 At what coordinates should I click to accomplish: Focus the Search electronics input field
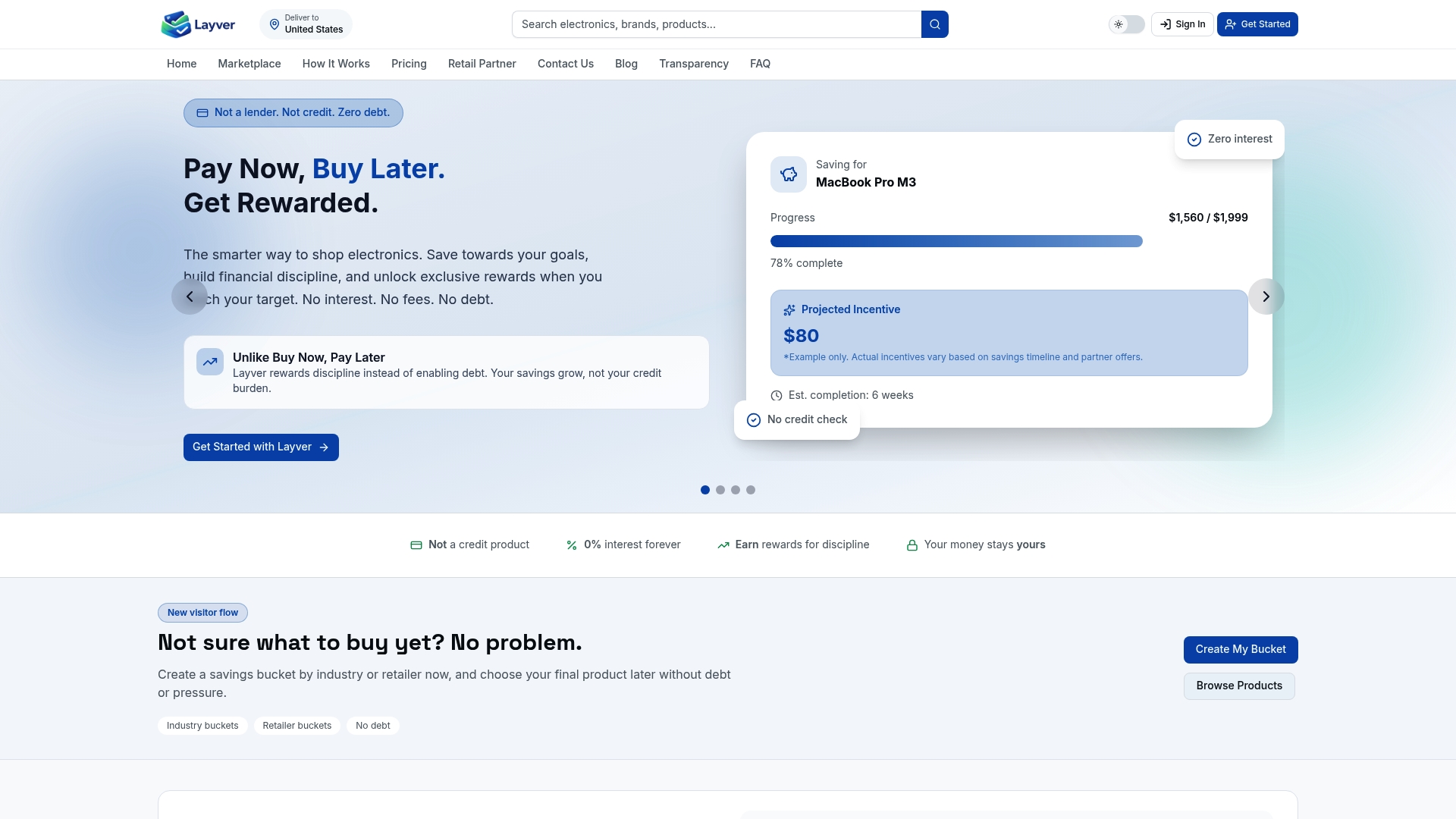click(x=717, y=24)
